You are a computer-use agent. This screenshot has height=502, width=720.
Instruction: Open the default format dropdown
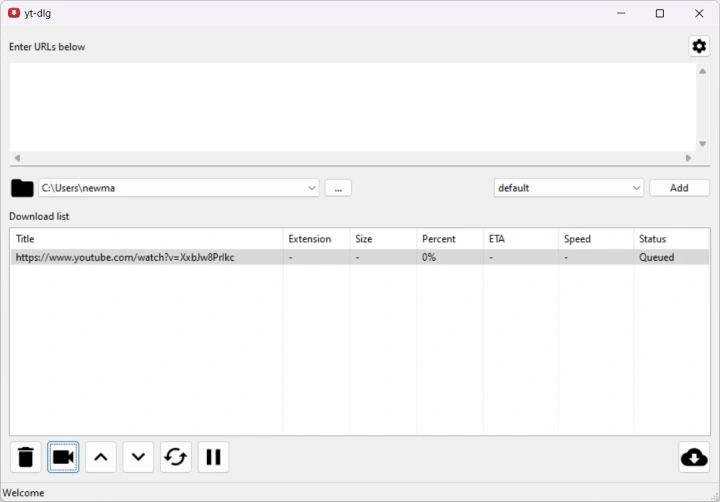coord(636,188)
